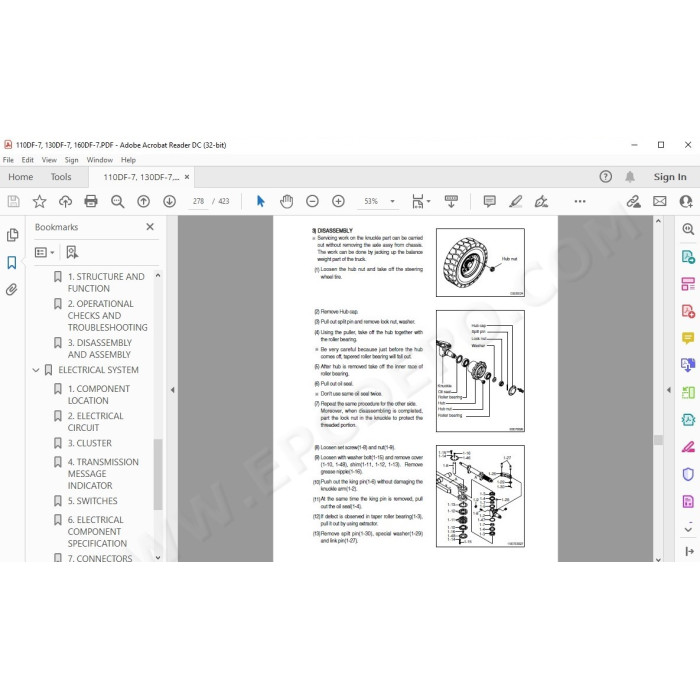Choose the Selection arrow tool
Screen dimensions: 700x700
[x=261, y=201]
